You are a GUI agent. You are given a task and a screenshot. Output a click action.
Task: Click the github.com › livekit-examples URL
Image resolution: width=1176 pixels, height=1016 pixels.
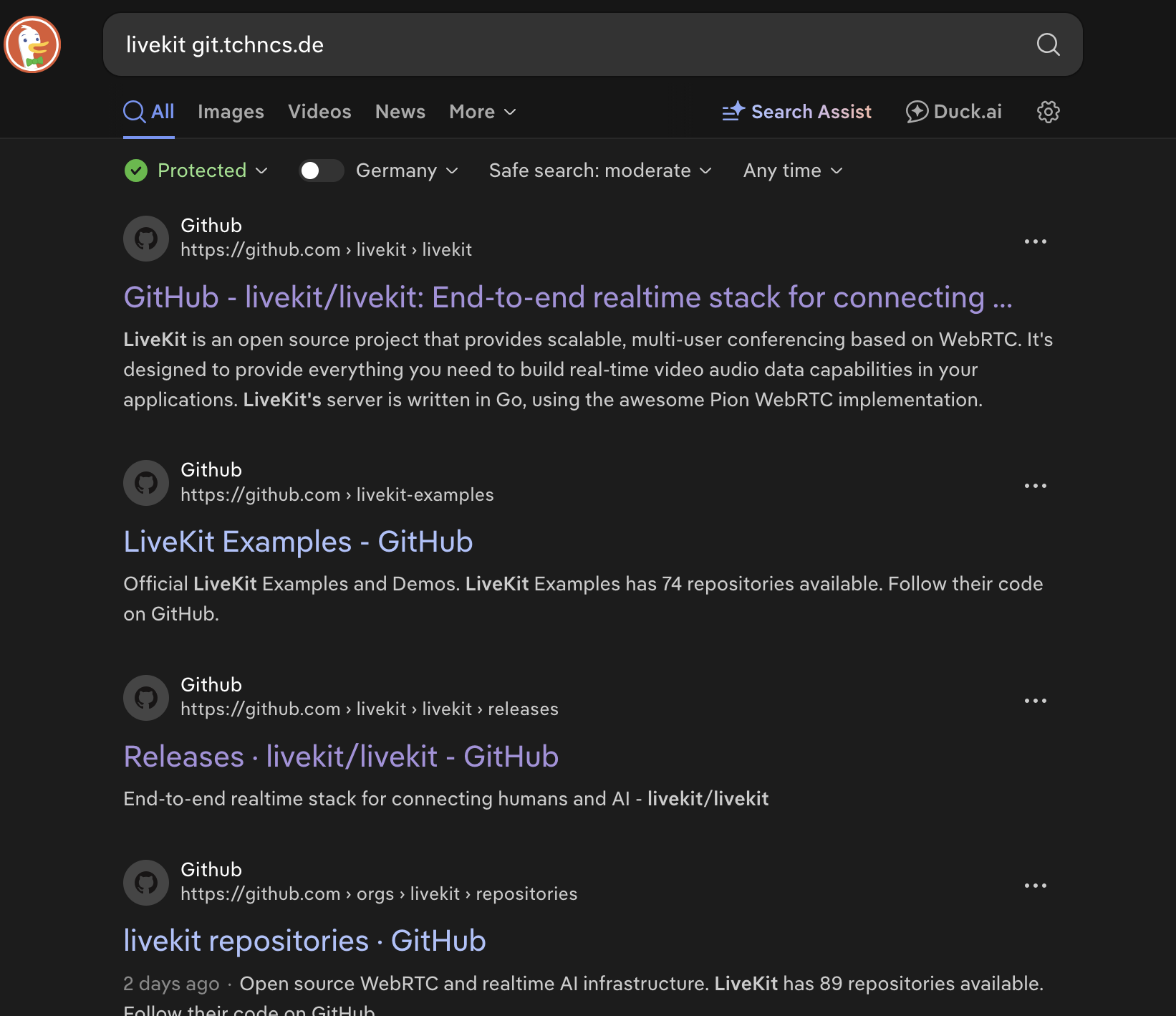337,495
